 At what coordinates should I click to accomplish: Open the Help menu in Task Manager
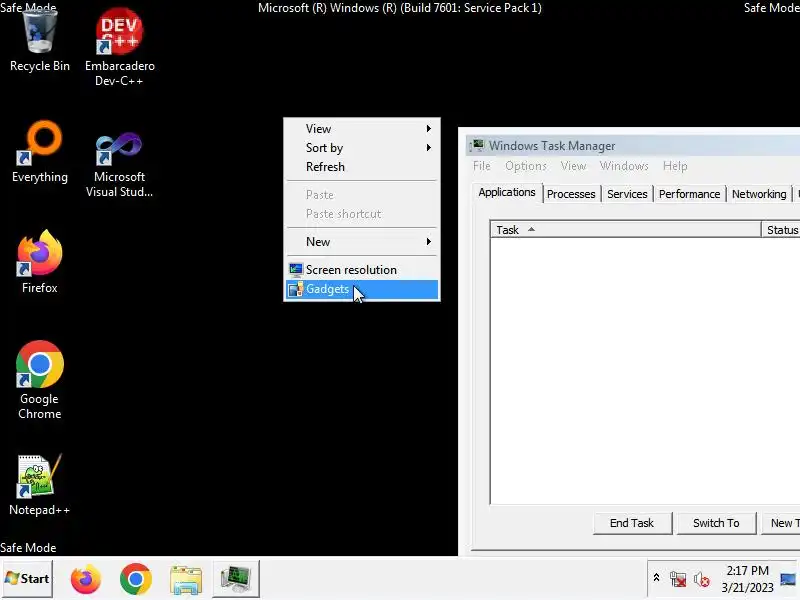[675, 166]
